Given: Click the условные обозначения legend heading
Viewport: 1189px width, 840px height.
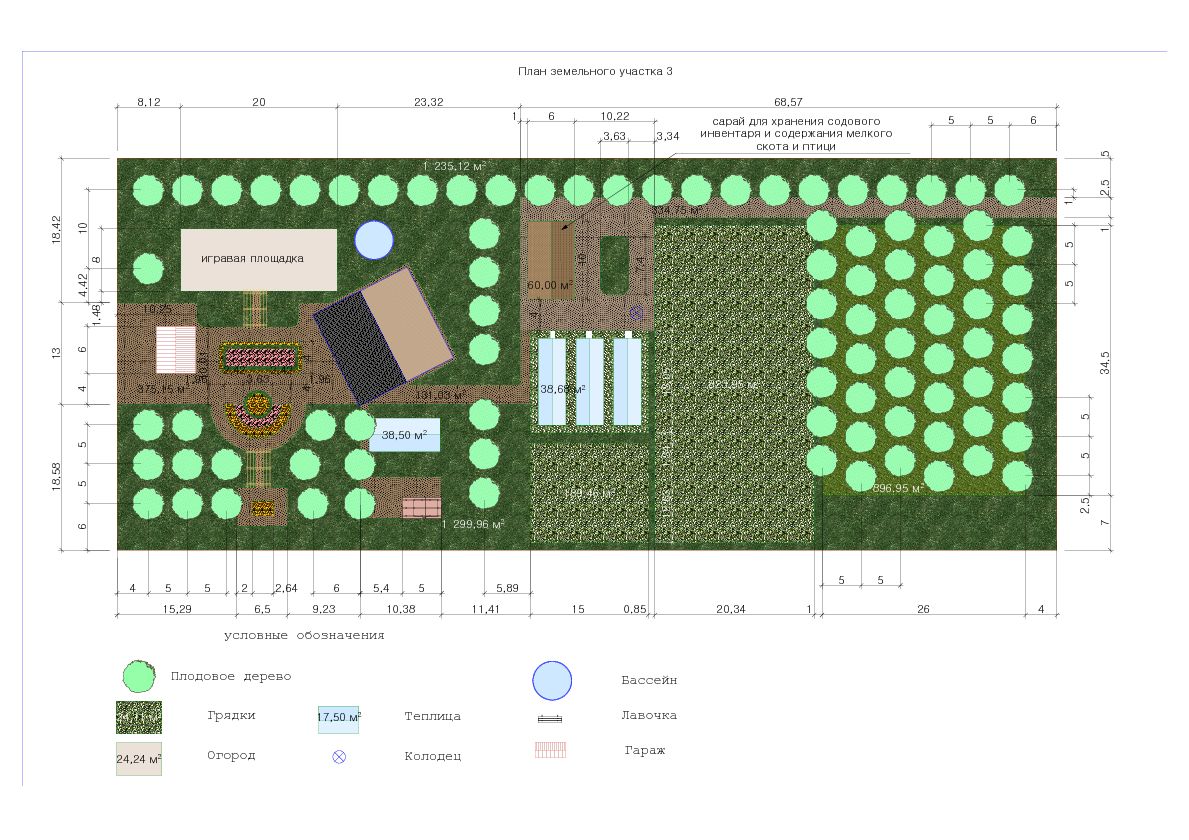Looking at the screenshot, I should 304,635.
